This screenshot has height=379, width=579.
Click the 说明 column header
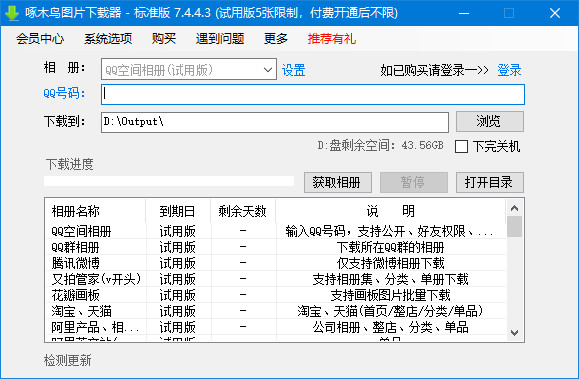click(x=390, y=211)
